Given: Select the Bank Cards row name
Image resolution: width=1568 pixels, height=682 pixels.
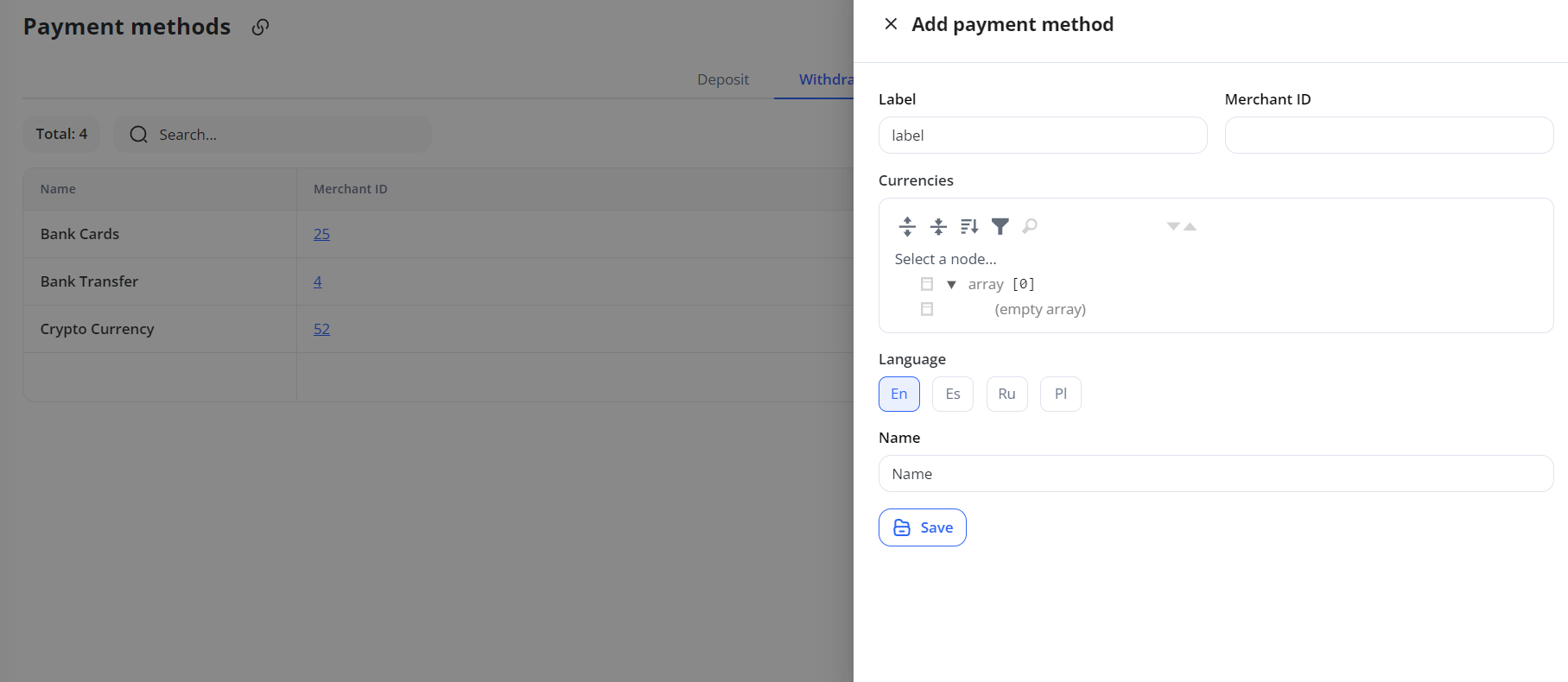Looking at the screenshot, I should pos(79,234).
